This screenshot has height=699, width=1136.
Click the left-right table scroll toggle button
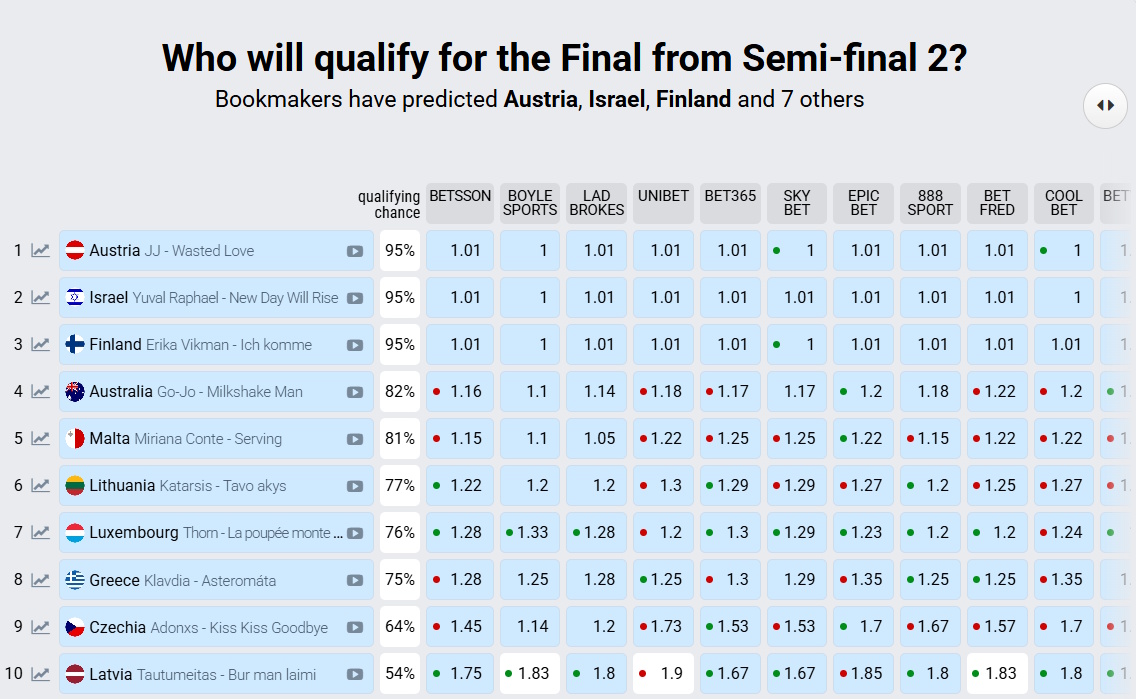1106,106
